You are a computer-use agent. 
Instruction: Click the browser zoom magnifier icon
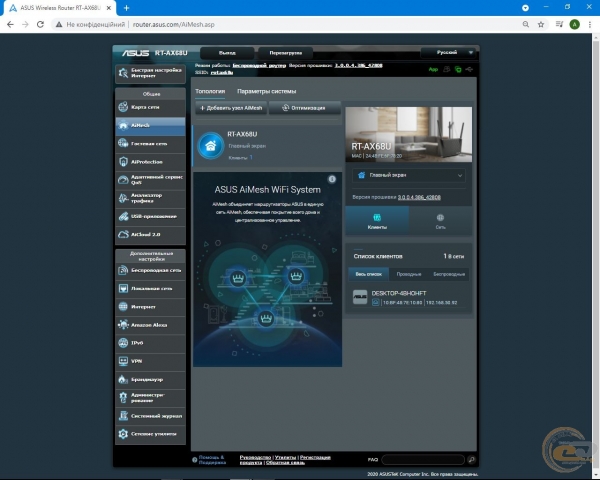click(526, 24)
